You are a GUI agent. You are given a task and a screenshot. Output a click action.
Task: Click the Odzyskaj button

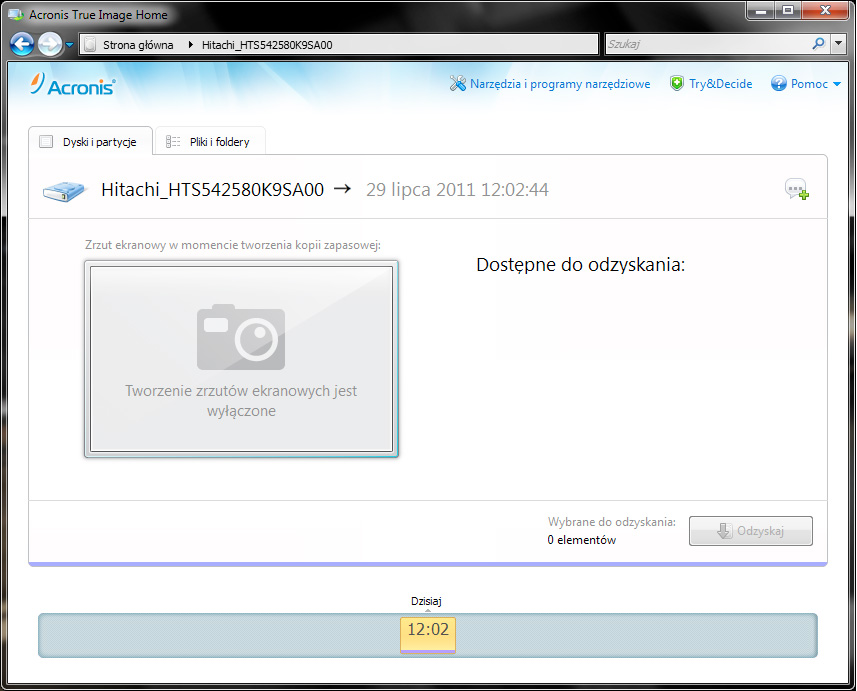750,531
